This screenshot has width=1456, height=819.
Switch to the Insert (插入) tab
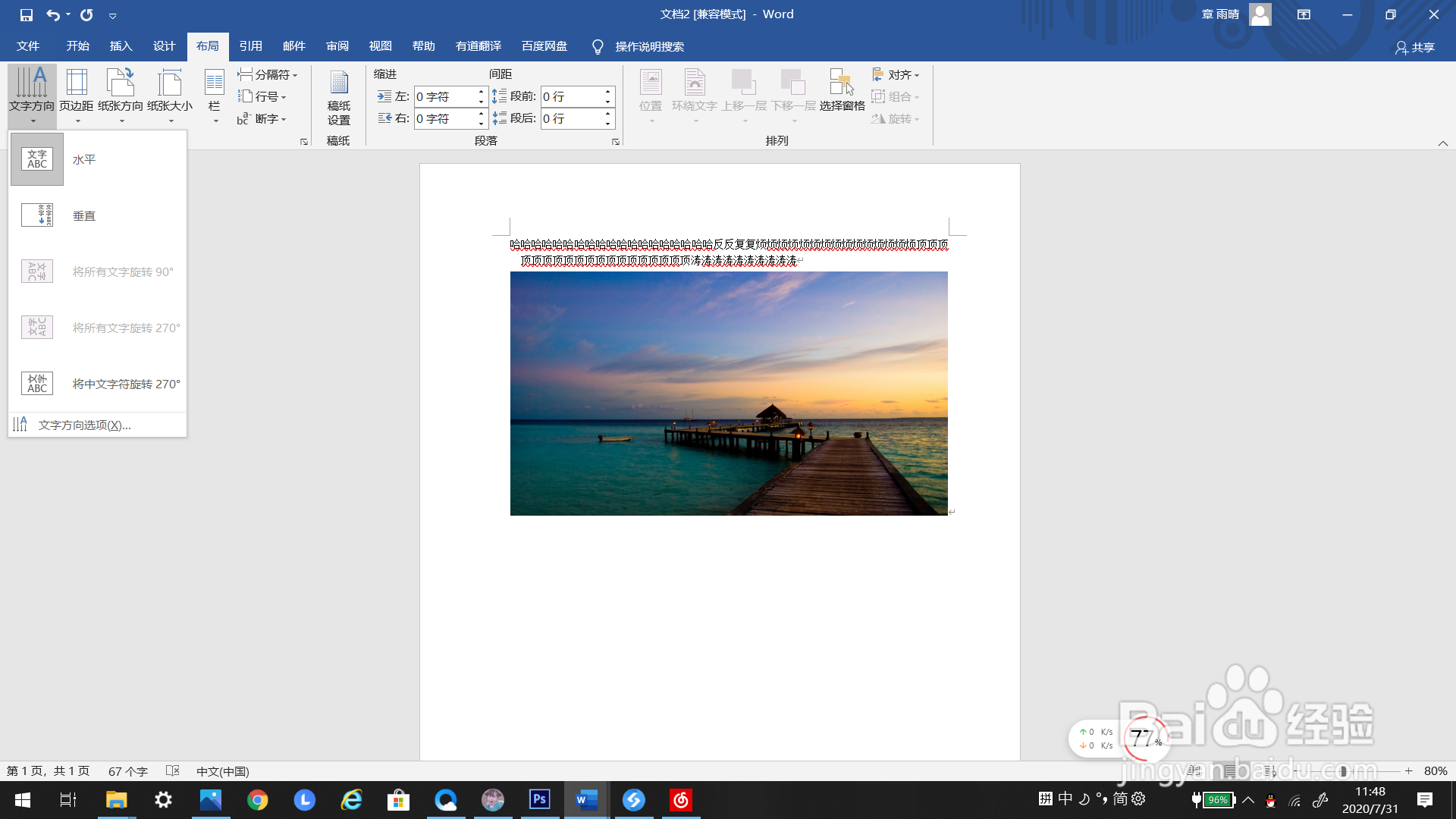coord(121,46)
